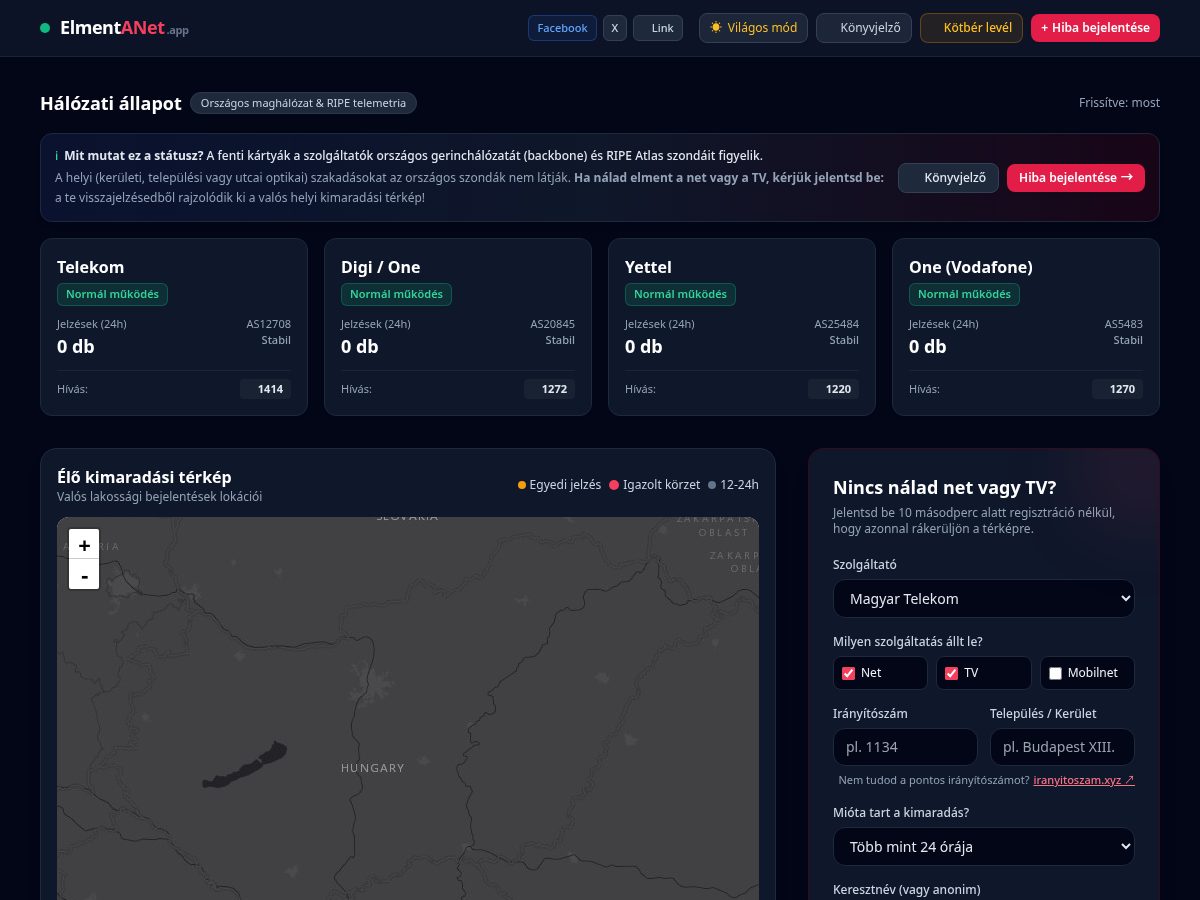Click + Hiba bejelentése in the header
This screenshot has width=1200, height=900.
[1095, 28]
